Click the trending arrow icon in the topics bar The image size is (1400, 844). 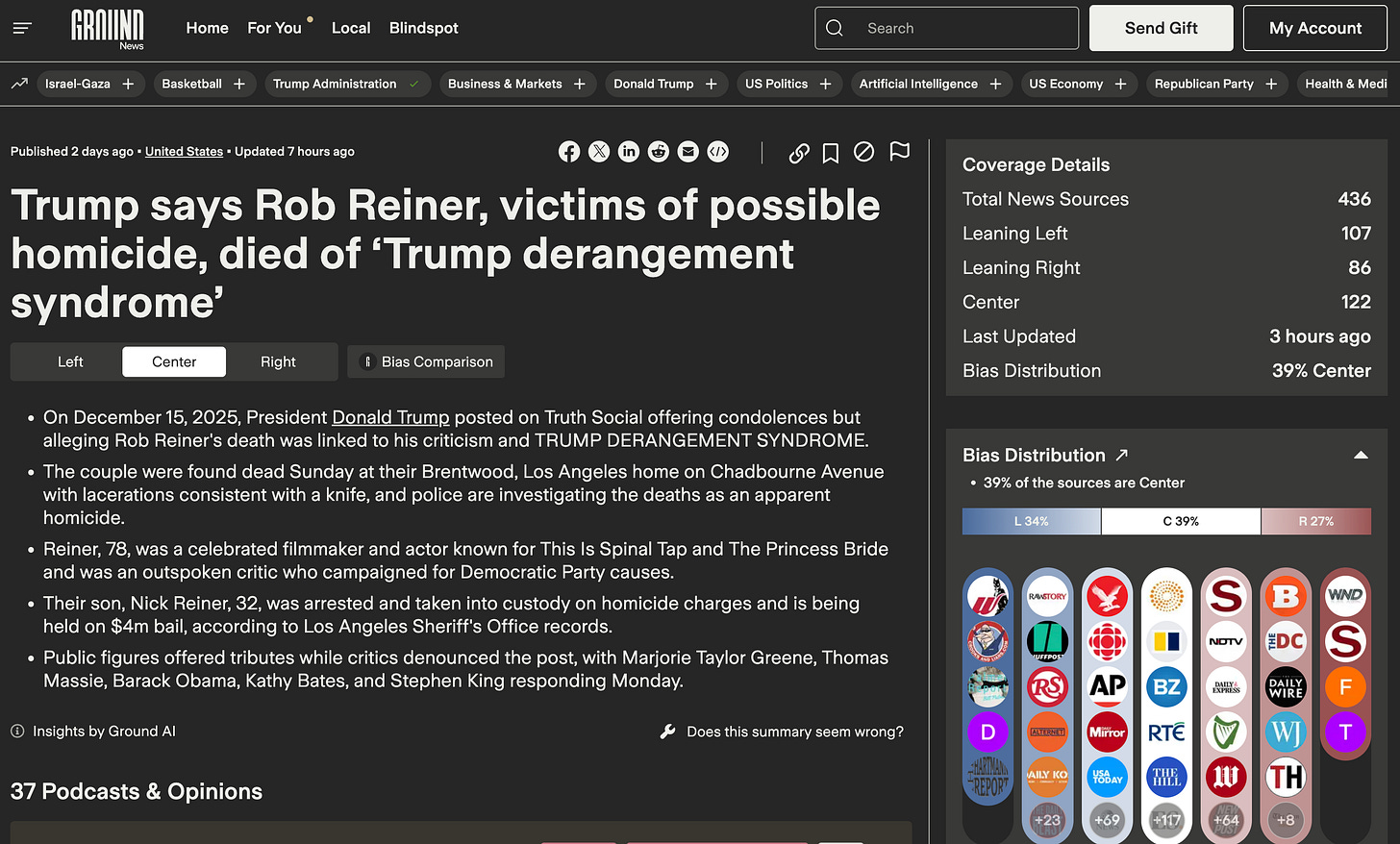click(x=19, y=84)
